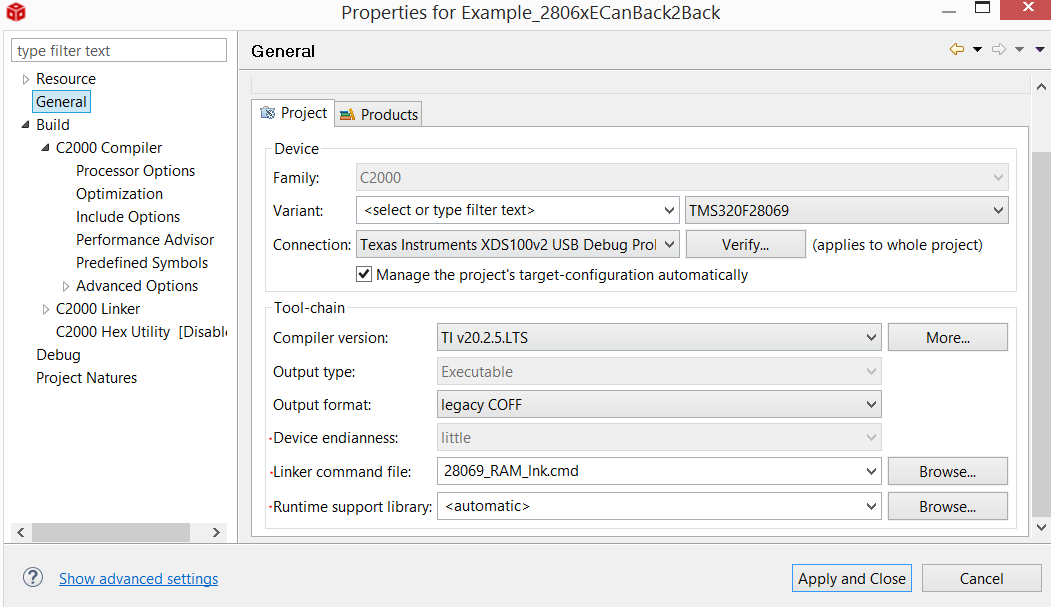Open the back history dropdown arrow

(977, 50)
